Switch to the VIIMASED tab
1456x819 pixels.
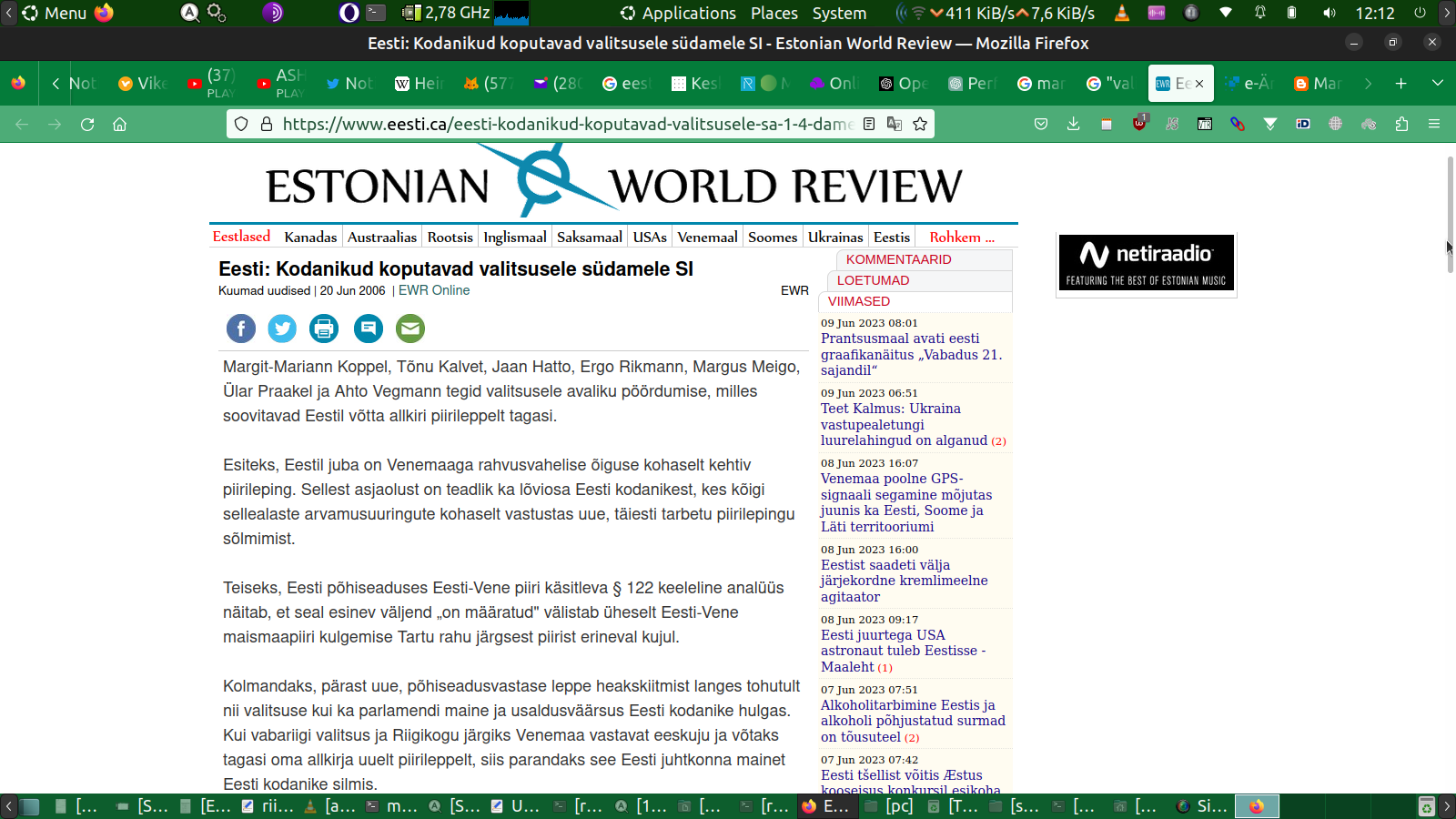[x=859, y=301]
